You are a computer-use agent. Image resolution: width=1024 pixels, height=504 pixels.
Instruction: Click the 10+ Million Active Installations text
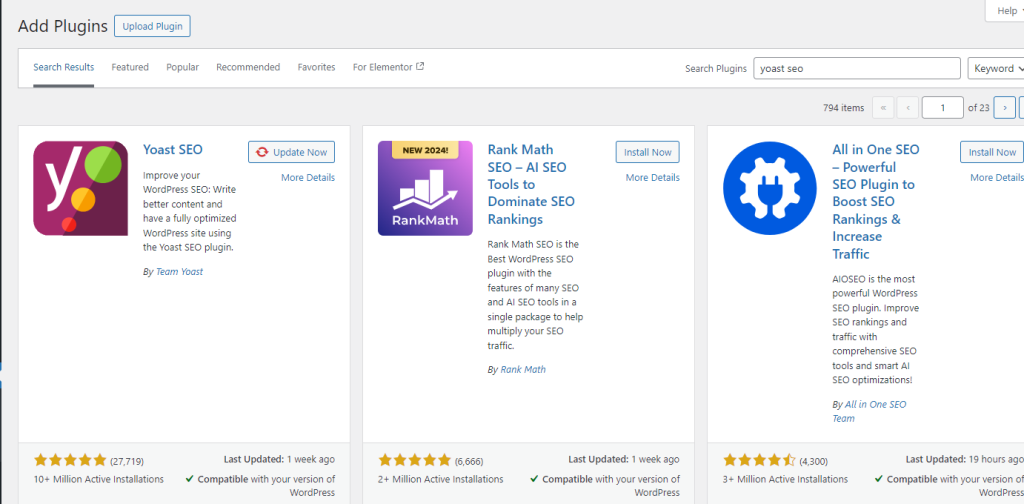point(99,479)
